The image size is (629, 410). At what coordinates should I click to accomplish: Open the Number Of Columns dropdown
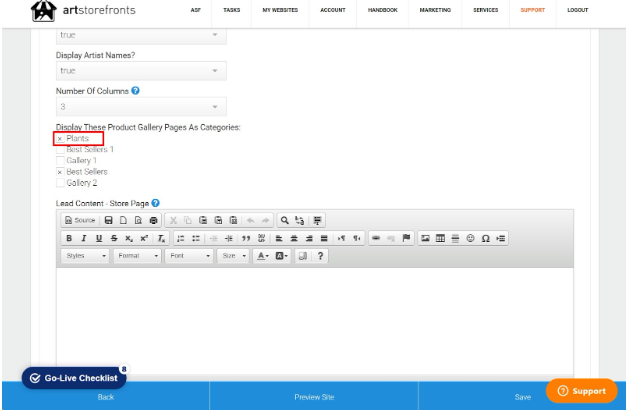(141, 107)
